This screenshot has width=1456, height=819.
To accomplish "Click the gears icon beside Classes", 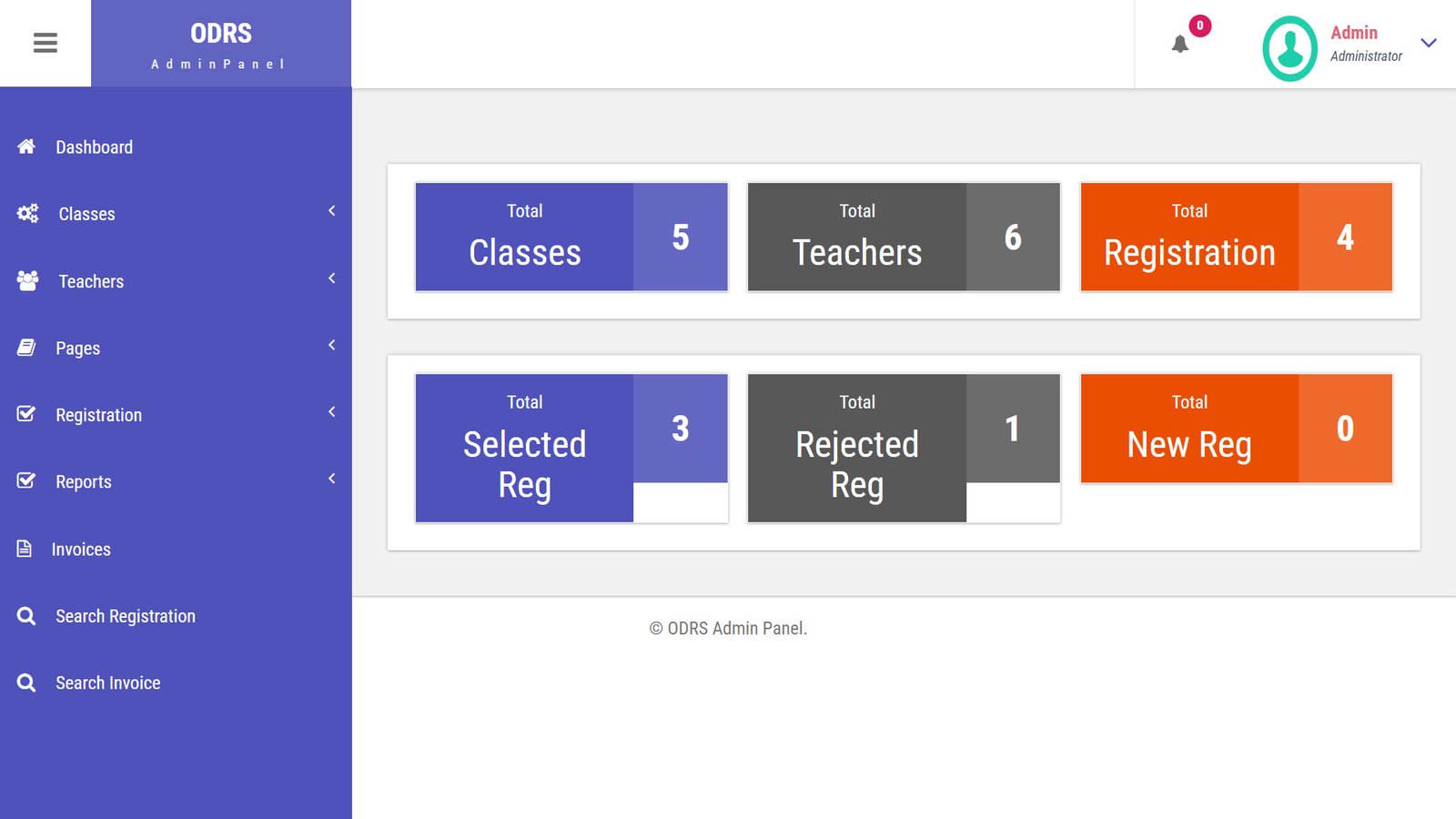I will 28,213.
